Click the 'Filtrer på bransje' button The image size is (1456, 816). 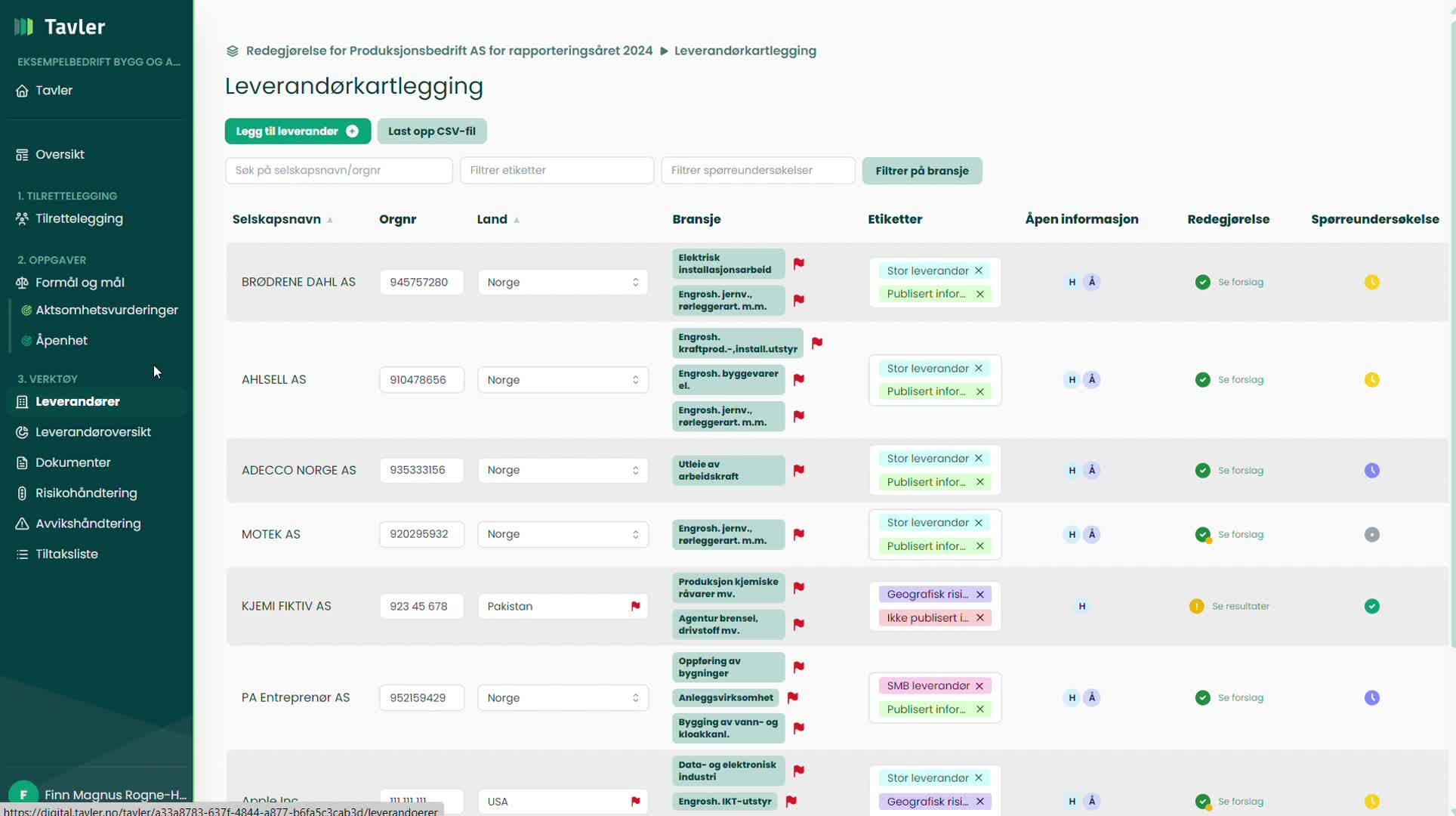[x=921, y=171]
